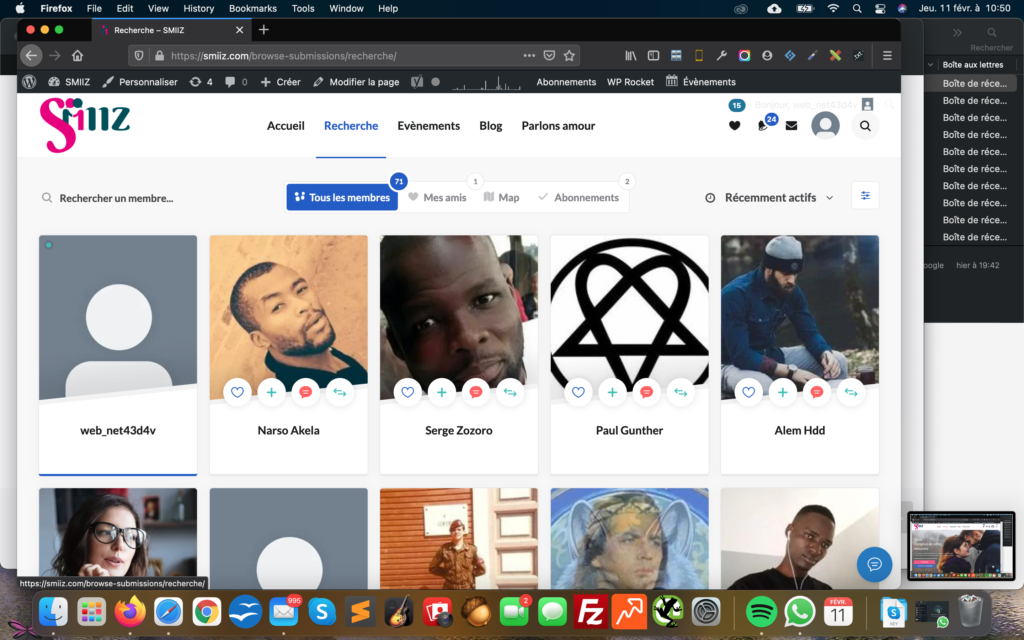1024x640 pixels.
Task: Add Serge Zozoro as friend
Action: [441, 392]
